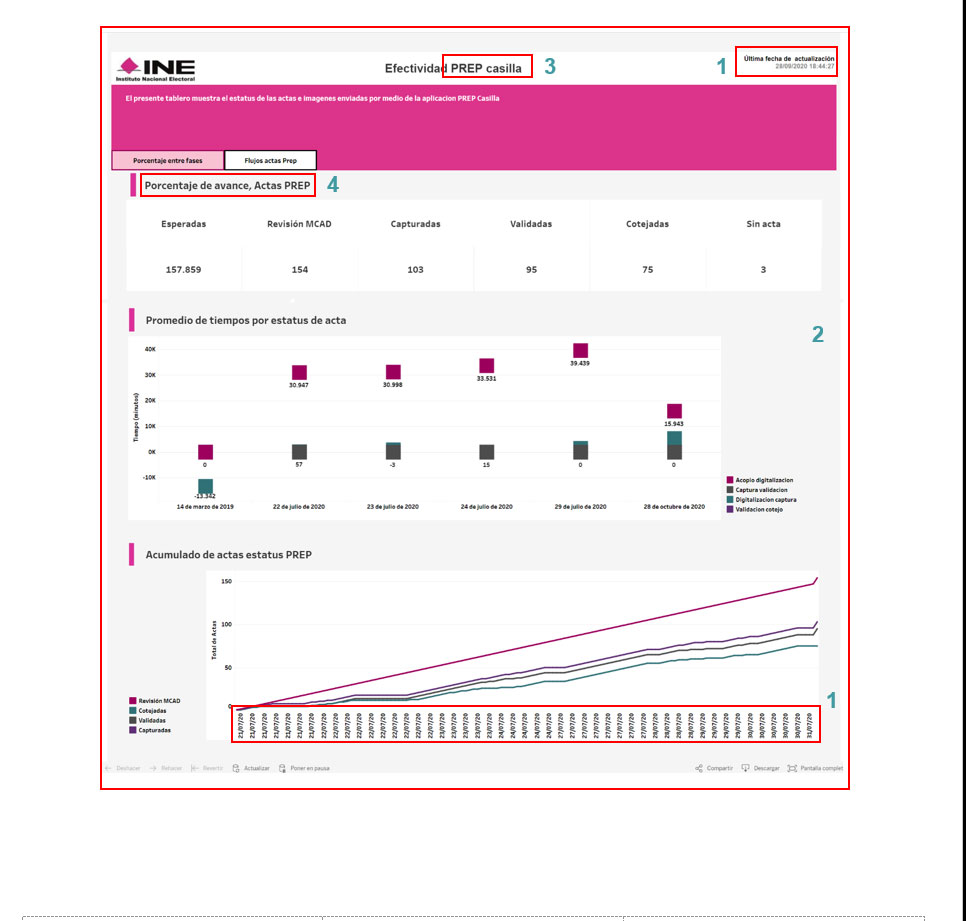The width and height of the screenshot is (966, 921).
Task: Click the Poner en pausa icon
Action: coord(283,768)
